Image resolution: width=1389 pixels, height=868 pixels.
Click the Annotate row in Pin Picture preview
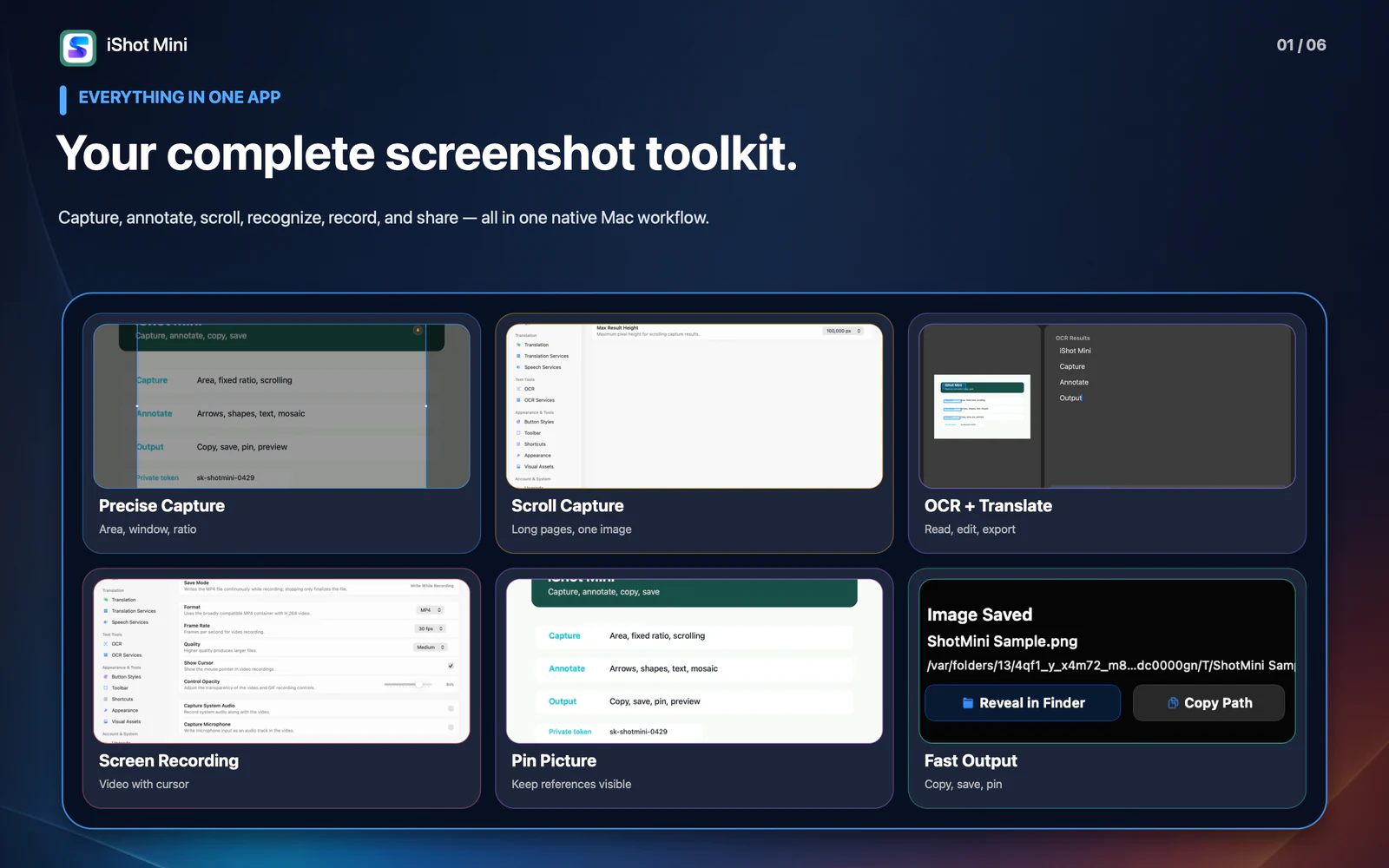click(x=694, y=669)
